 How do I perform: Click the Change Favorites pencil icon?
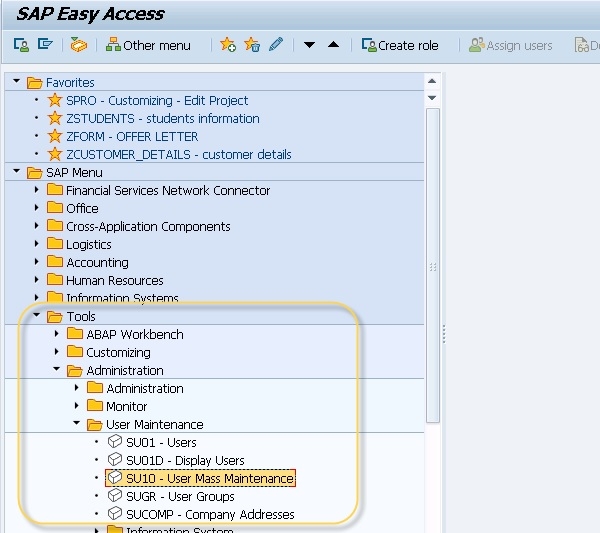pyautogui.click(x=276, y=45)
